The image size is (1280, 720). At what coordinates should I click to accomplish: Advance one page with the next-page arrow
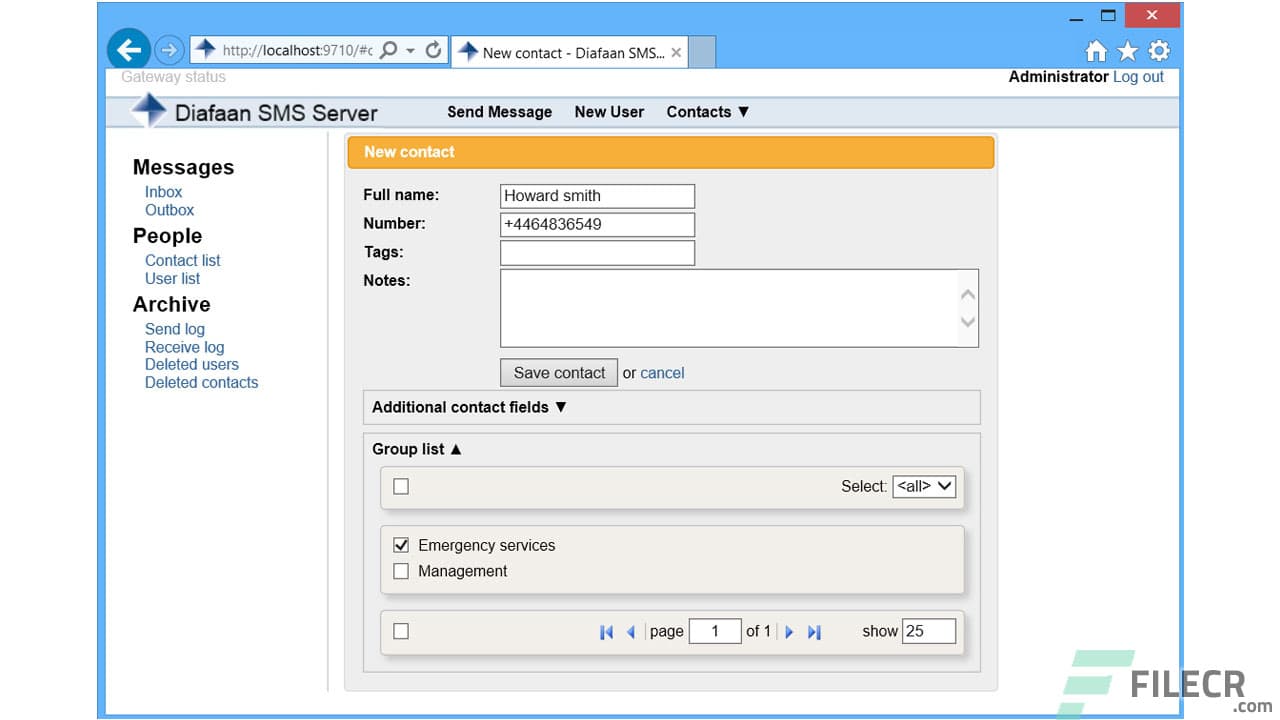[x=789, y=631]
